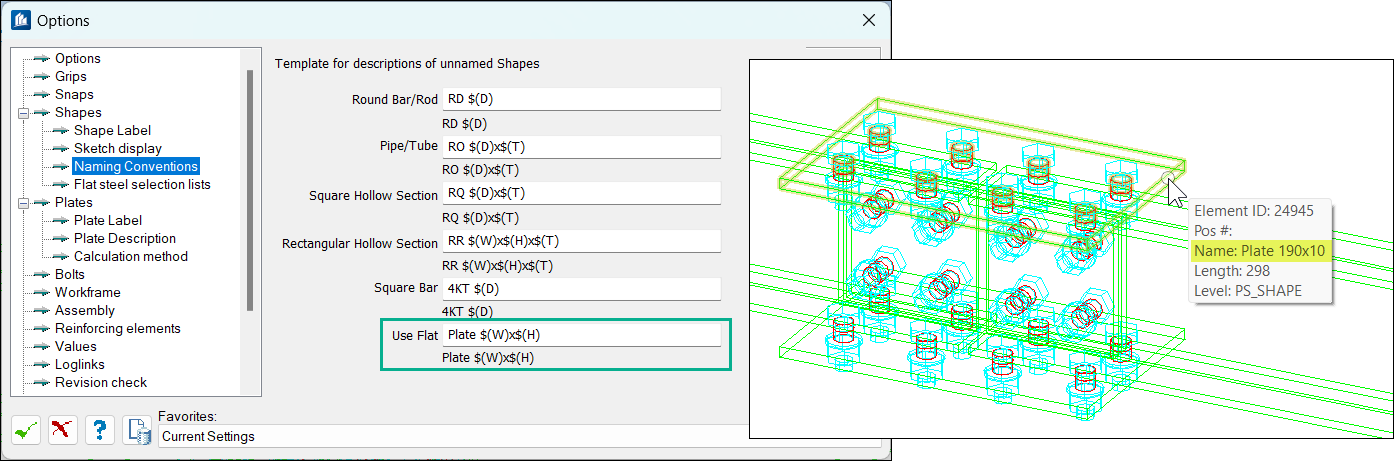Select Options in the tree
The image size is (1394, 461).
(x=78, y=59)
